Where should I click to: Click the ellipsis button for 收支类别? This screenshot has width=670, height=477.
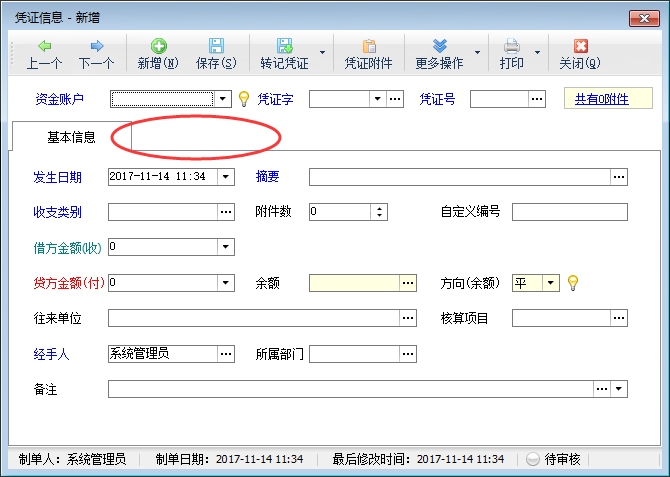point(226,212)
